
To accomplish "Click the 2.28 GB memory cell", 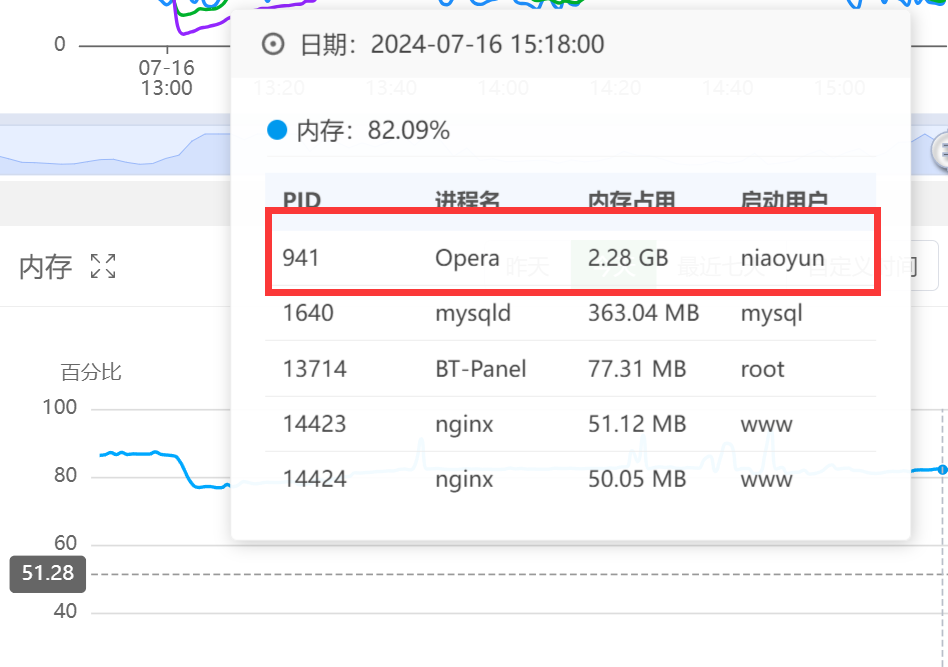I will [628, 258].
